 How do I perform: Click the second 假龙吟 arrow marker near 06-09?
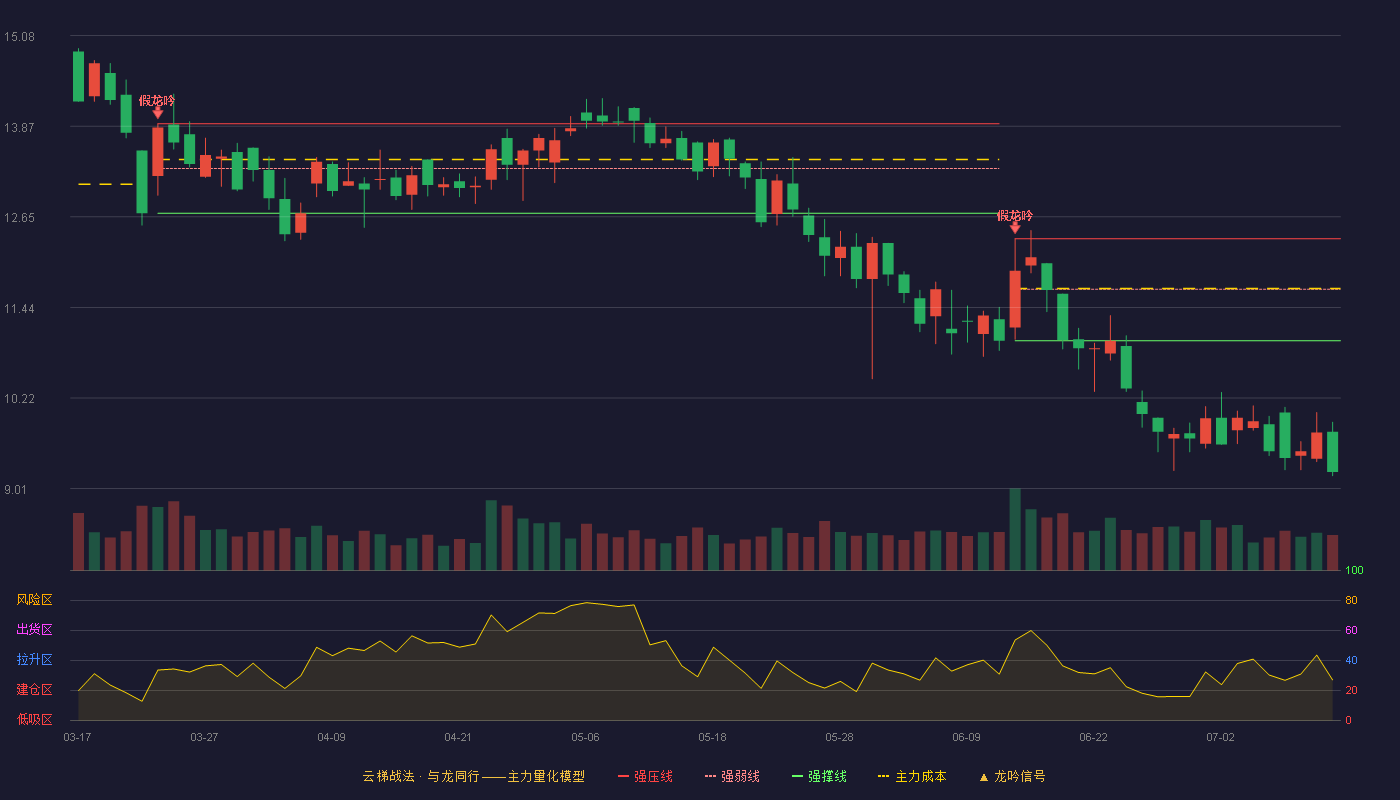[1015, 227]
